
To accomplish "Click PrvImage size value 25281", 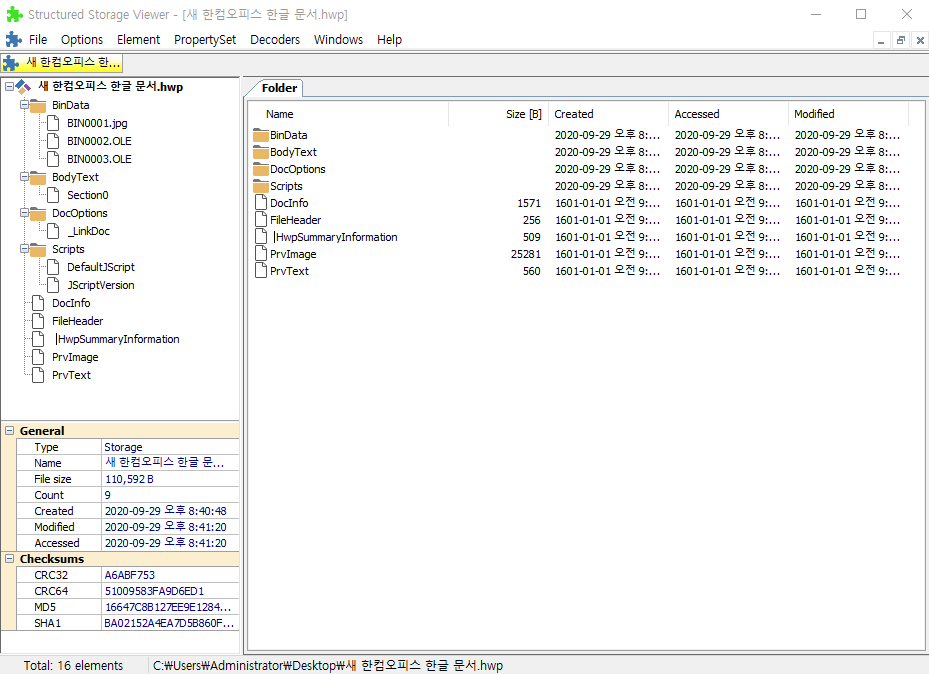I will click(526, 254).
